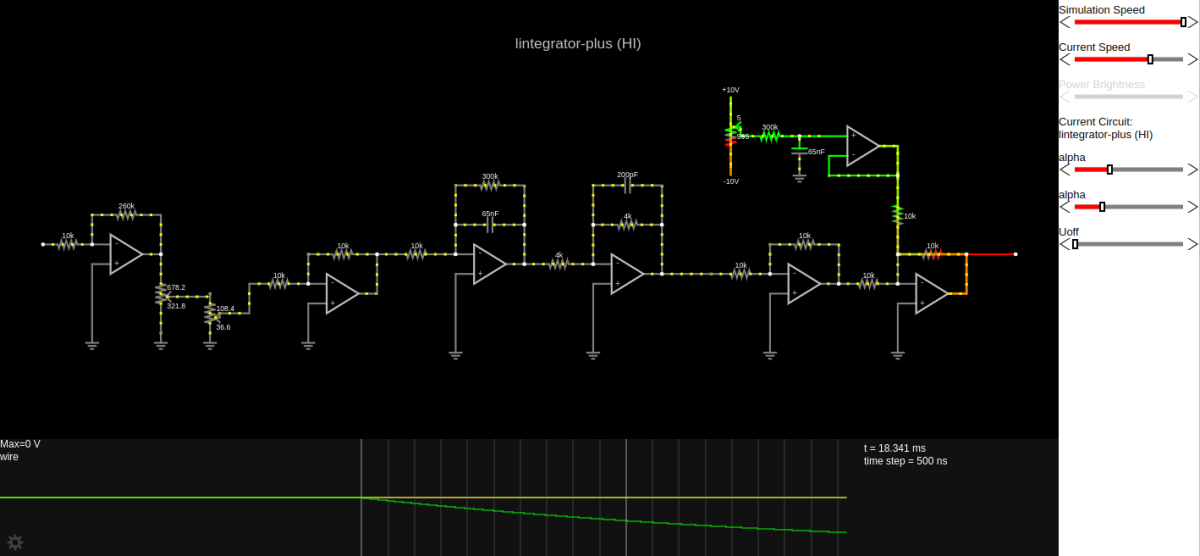Open scope settings gear icon
Screen dimensions: 1200x556
[x=15, y=543]
